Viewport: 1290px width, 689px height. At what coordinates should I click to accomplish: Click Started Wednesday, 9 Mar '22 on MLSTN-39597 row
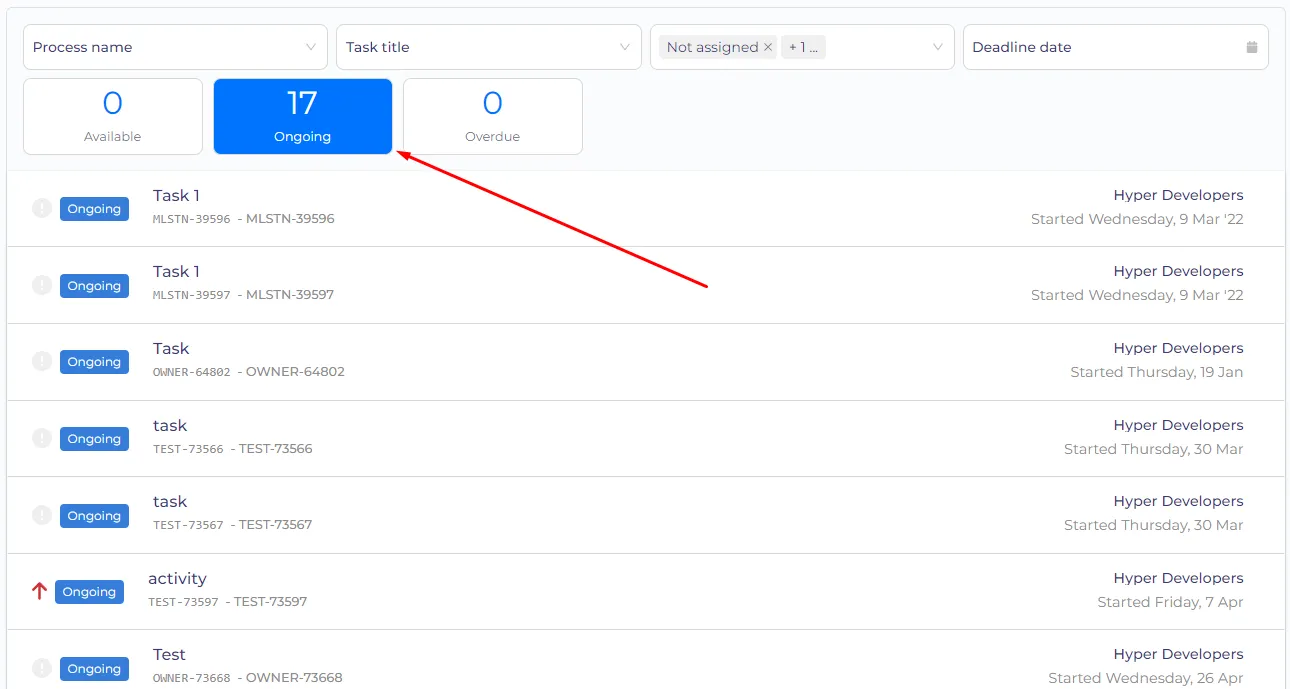tap(1137, 295)
